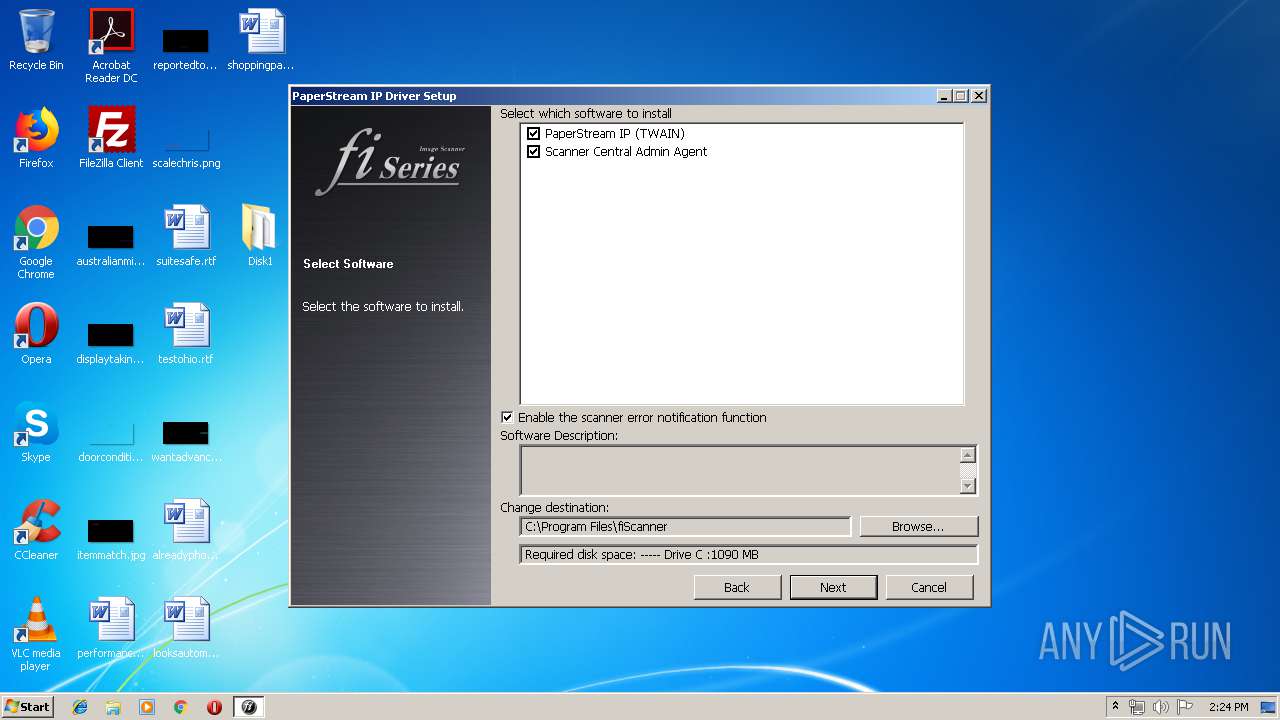Select the suitesafe.rtf document icon
The height and width of the screenshot is (720, 1280).
tap(186, 236)
